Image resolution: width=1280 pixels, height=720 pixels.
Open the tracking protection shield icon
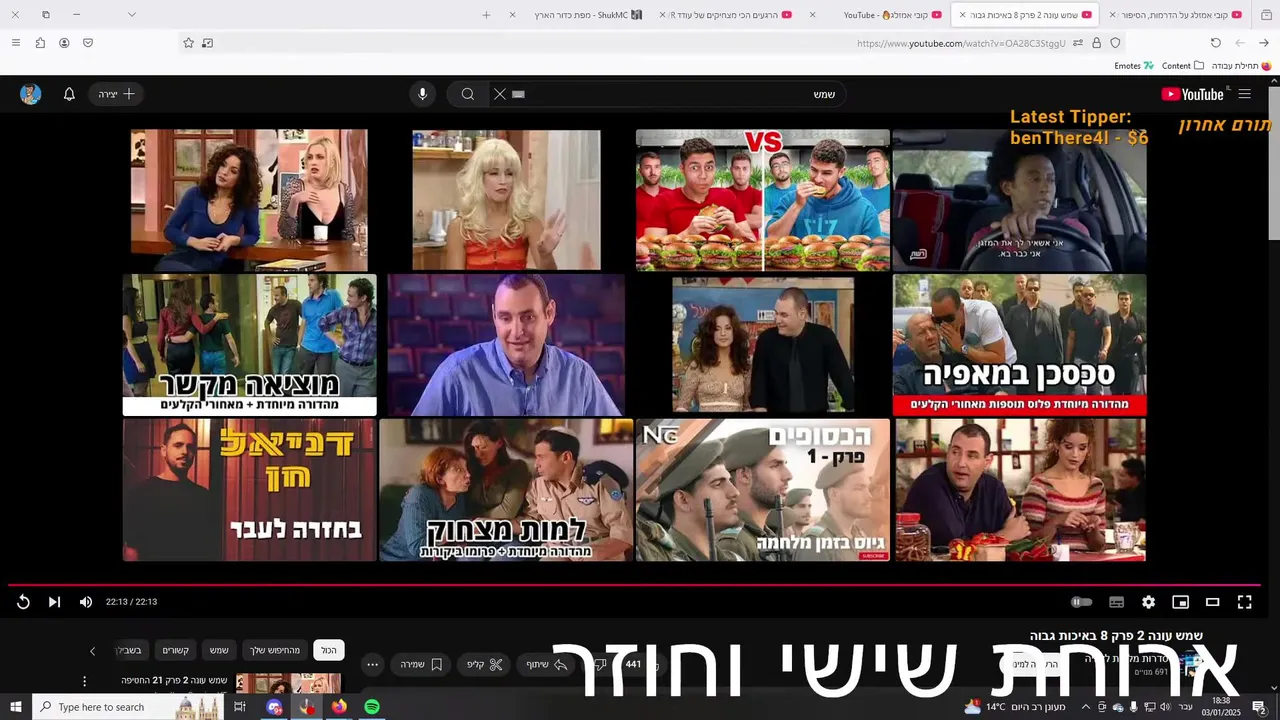click(x=1116, y=43)
